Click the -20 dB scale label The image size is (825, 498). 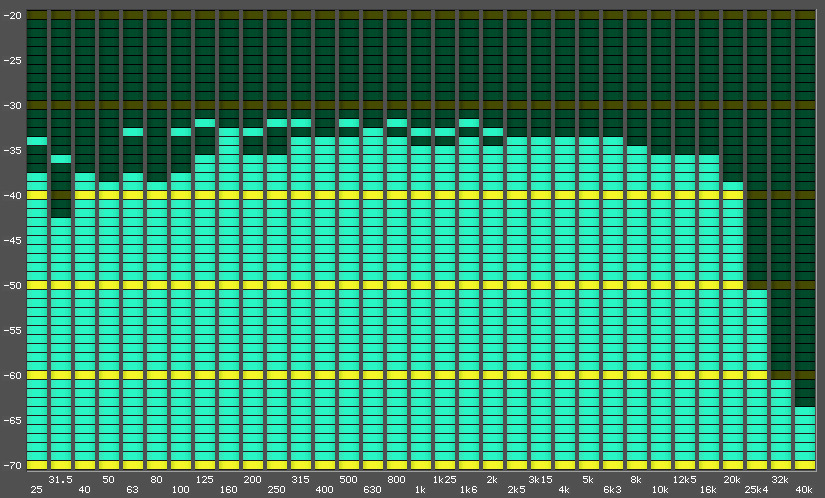tap(13, 15)
